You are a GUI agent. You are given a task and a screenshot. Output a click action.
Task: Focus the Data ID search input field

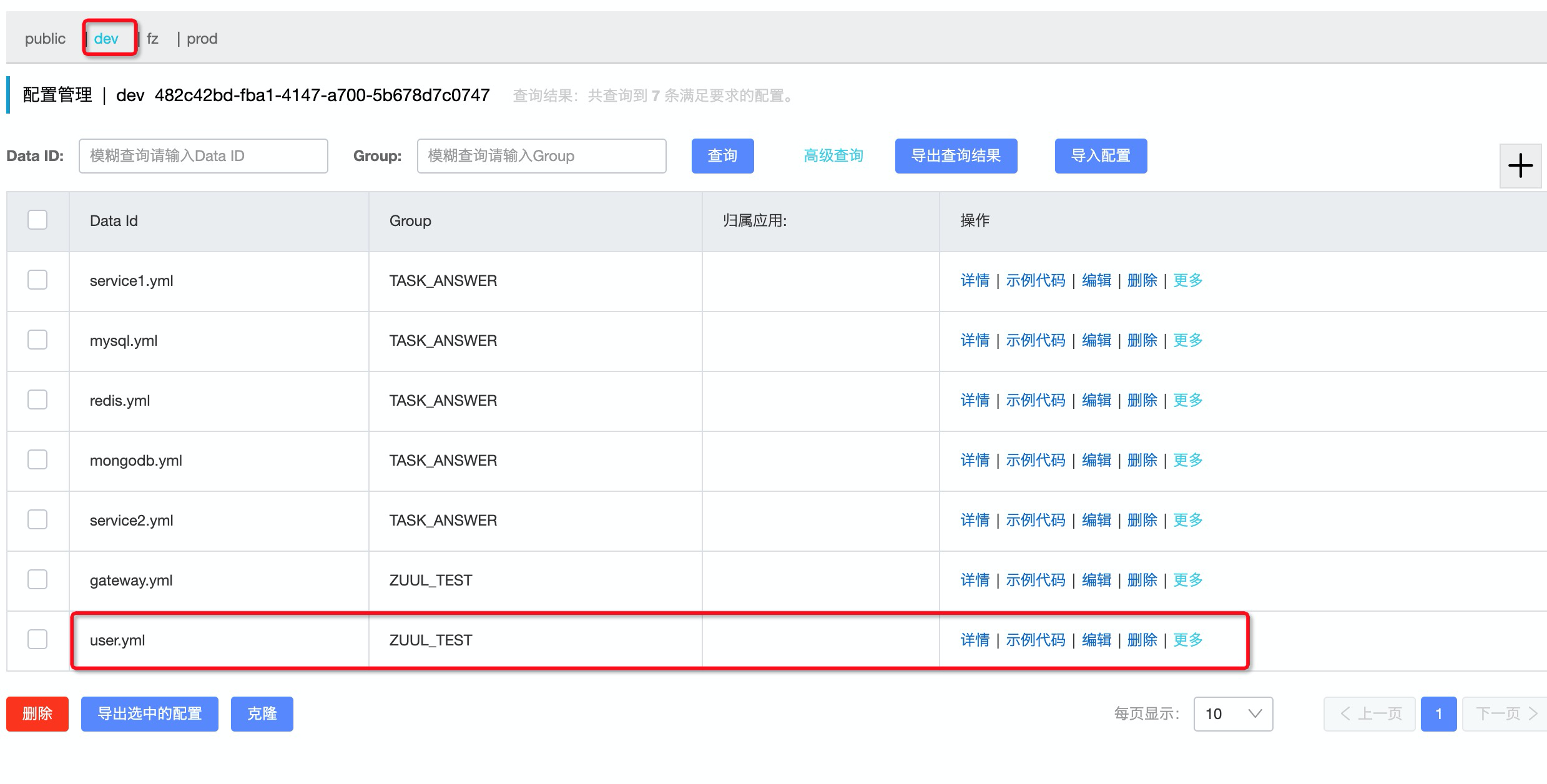tap(203, 156)
